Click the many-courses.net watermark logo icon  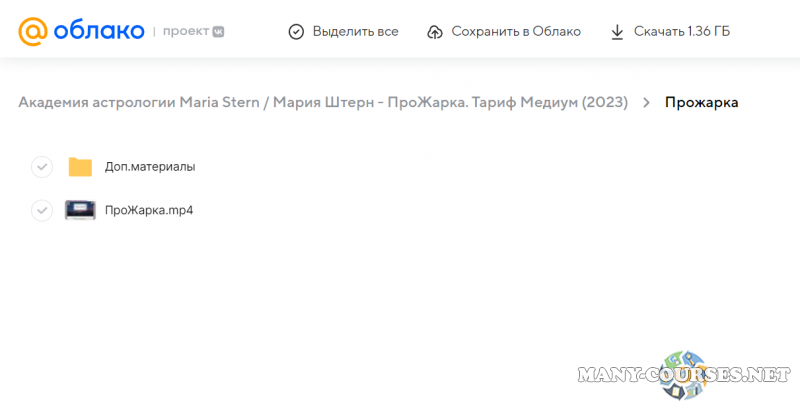click(x=682, y=374)
